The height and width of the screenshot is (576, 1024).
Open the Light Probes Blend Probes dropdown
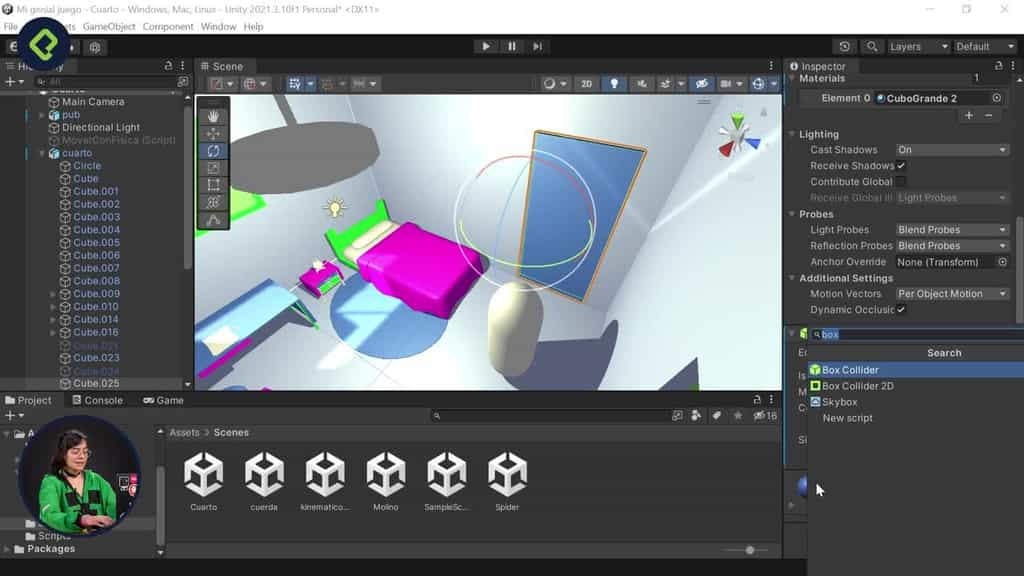click(950, 229)
